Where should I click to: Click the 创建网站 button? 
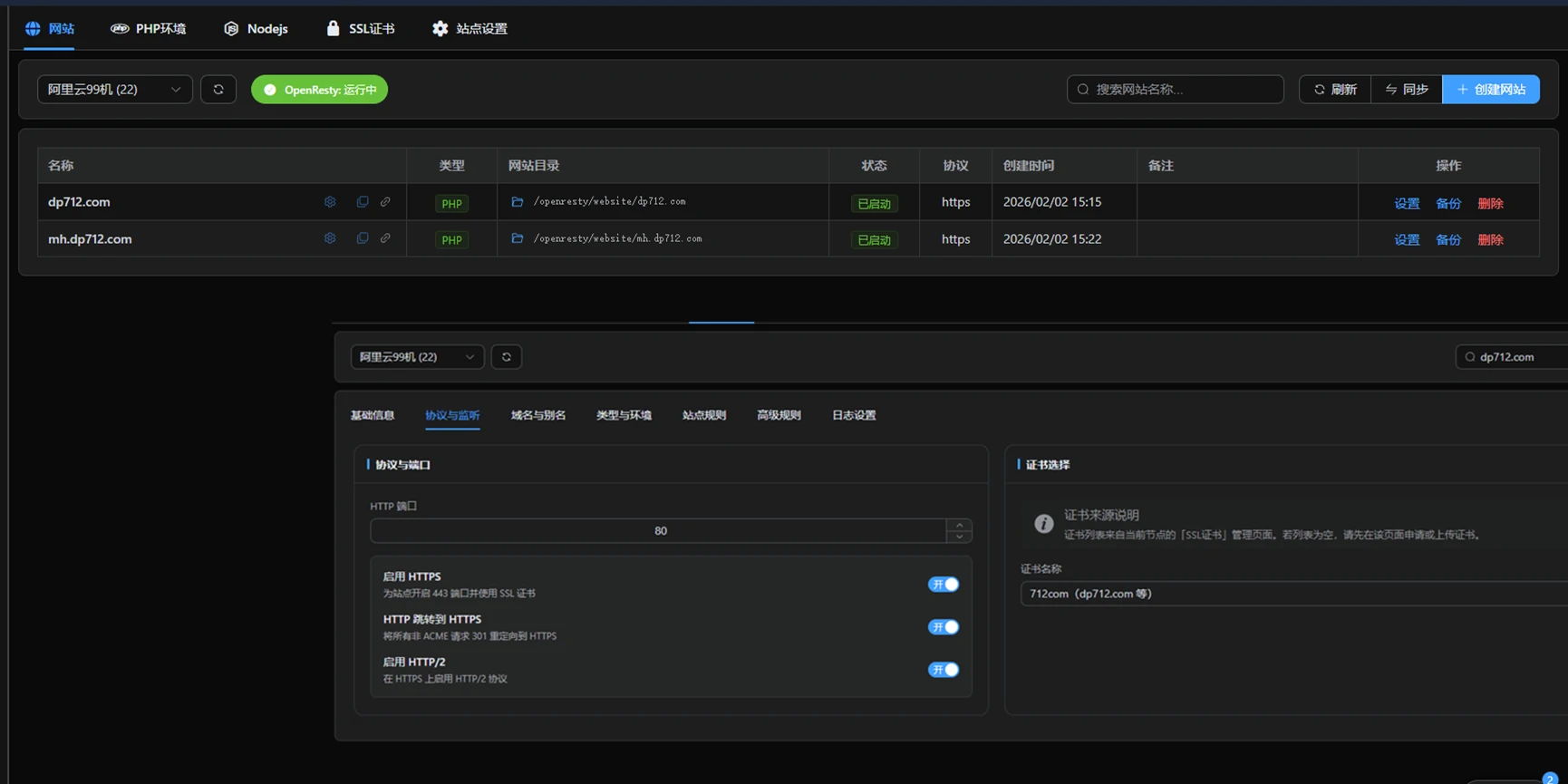coord(1490,90)
